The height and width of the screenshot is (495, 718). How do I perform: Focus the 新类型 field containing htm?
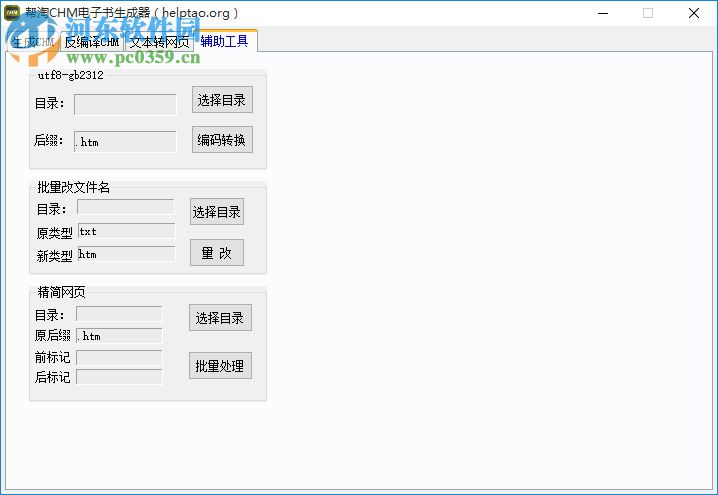point(126,254)
